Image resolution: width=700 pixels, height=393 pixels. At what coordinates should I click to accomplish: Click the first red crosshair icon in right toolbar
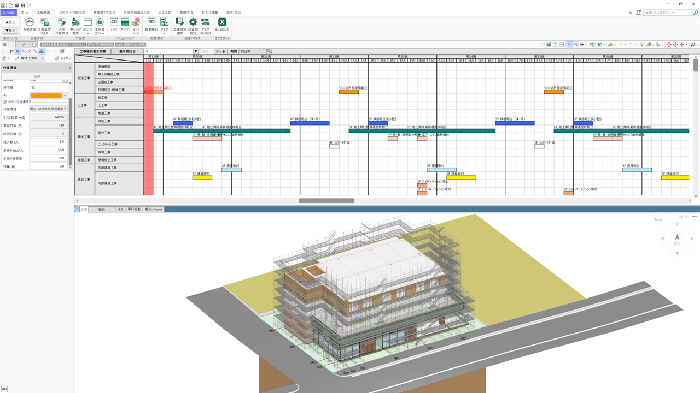pos(669,45)
